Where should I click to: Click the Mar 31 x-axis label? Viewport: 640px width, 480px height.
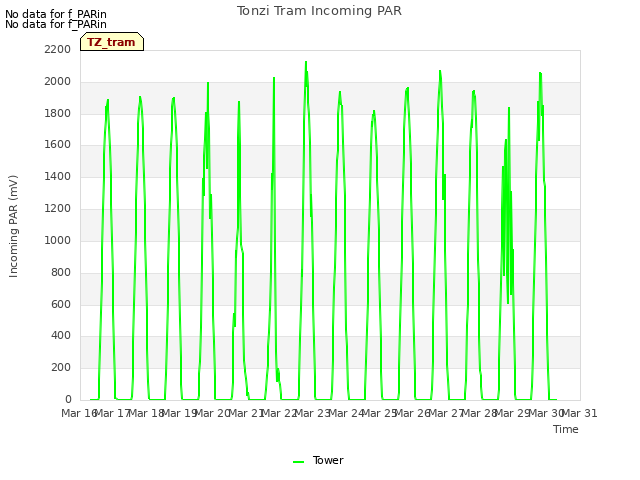(x=580, y=413)
